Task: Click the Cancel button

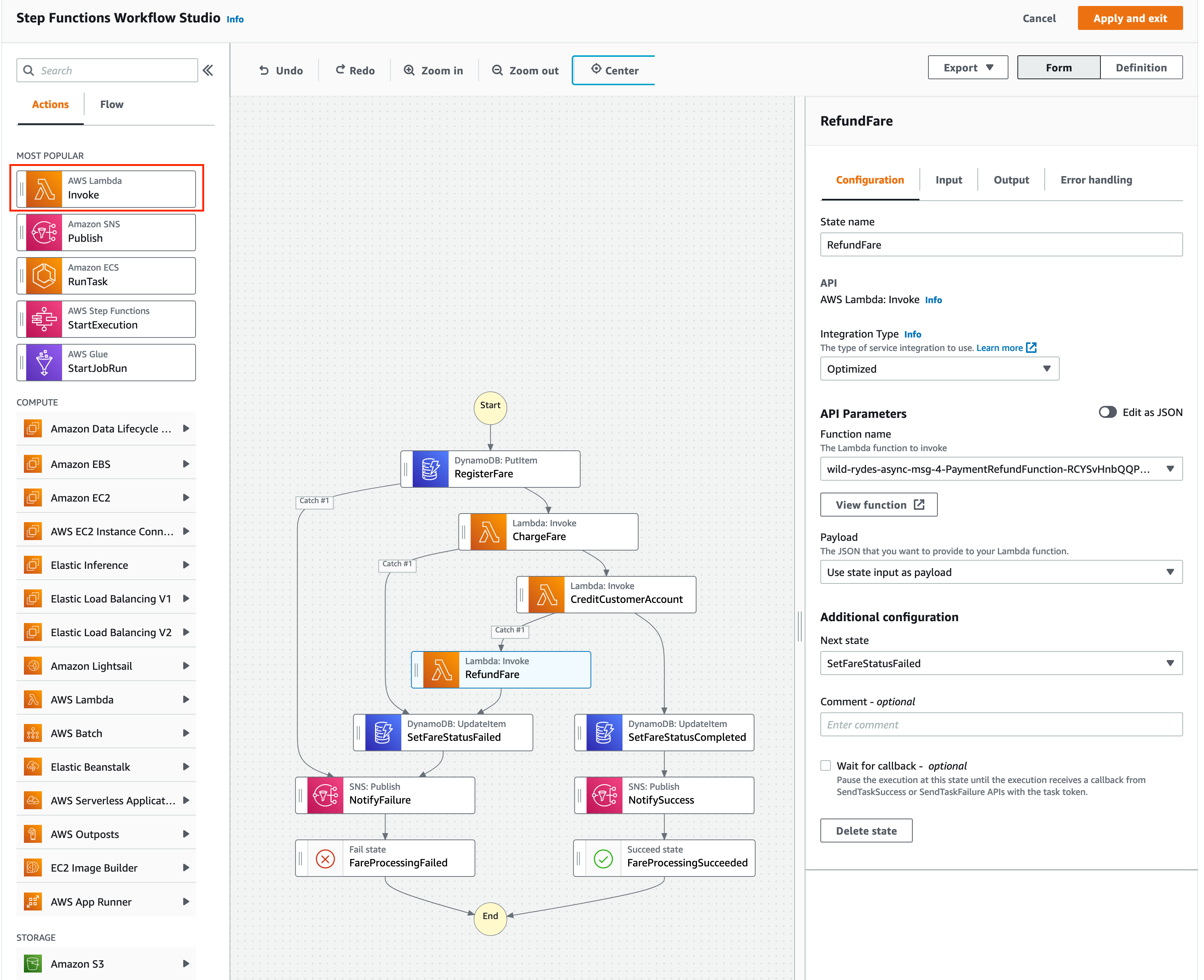Action: tap(1038, 18)
